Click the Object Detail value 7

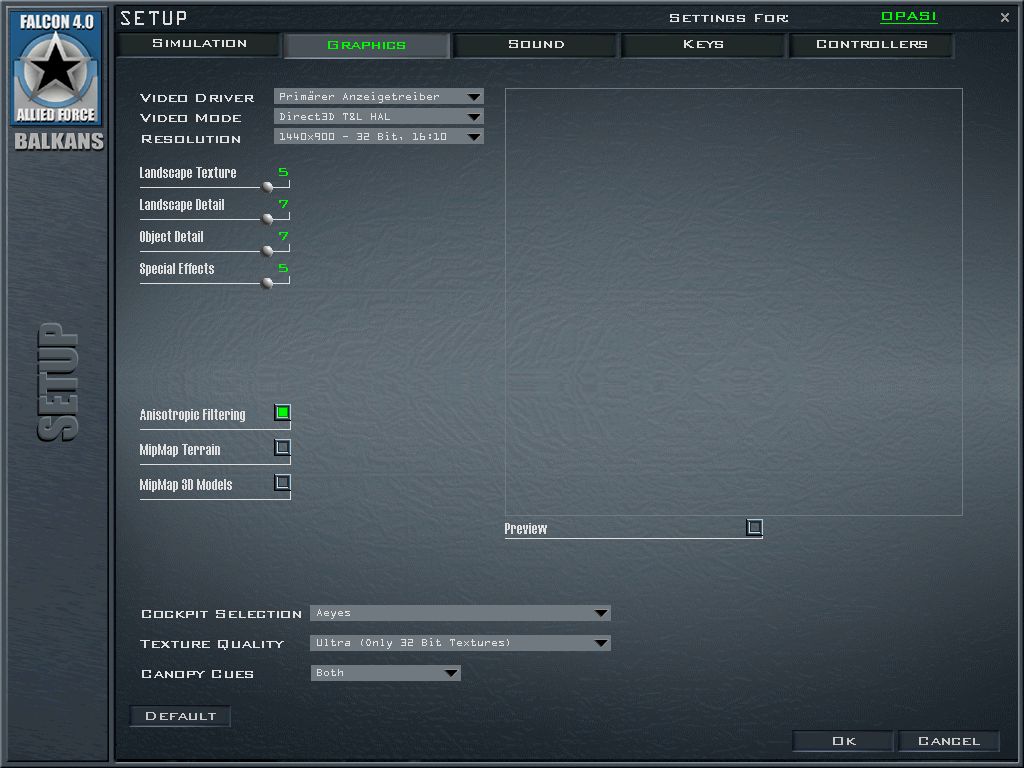[x=283, y=236]
